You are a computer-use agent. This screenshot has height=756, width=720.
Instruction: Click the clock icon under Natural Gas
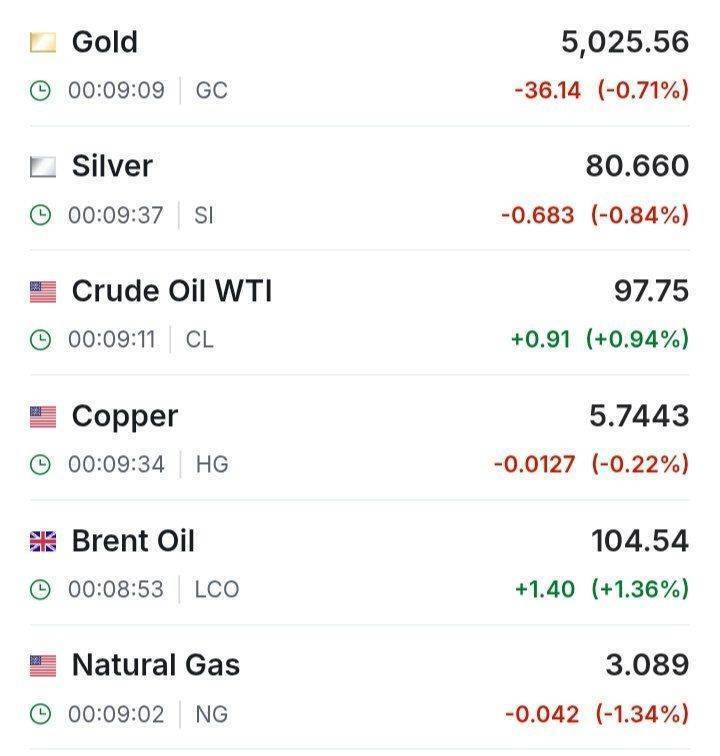pos(40,715)
